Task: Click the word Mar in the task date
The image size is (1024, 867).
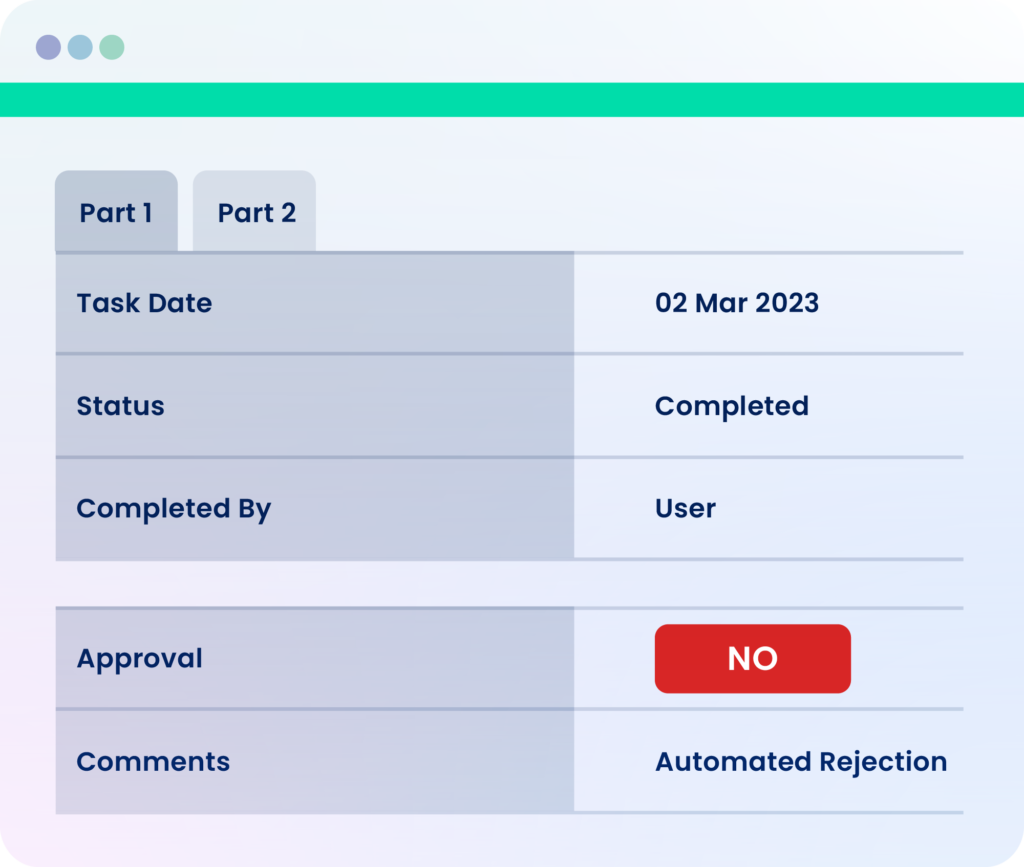Action: coord(721,304)
